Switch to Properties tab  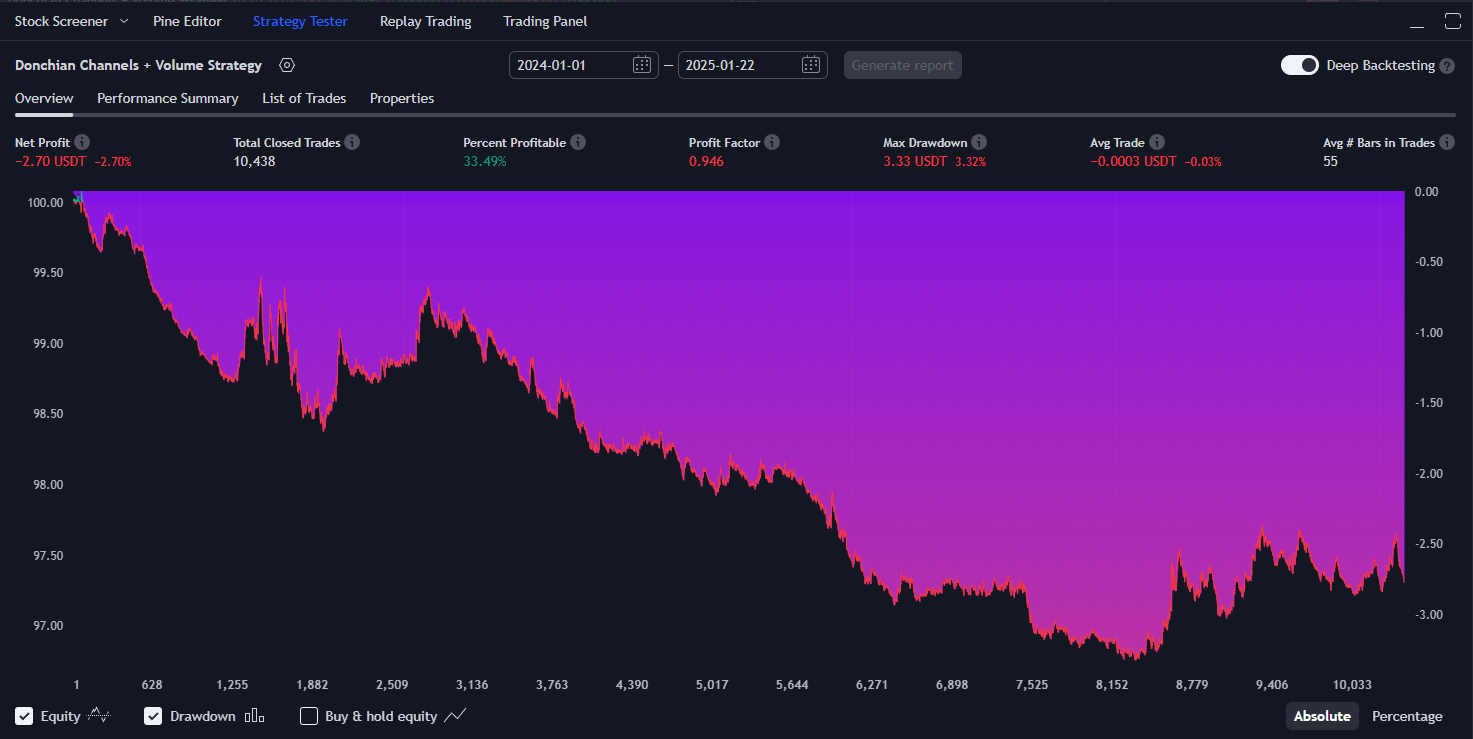pyautogui.click(x=402, y=98)
